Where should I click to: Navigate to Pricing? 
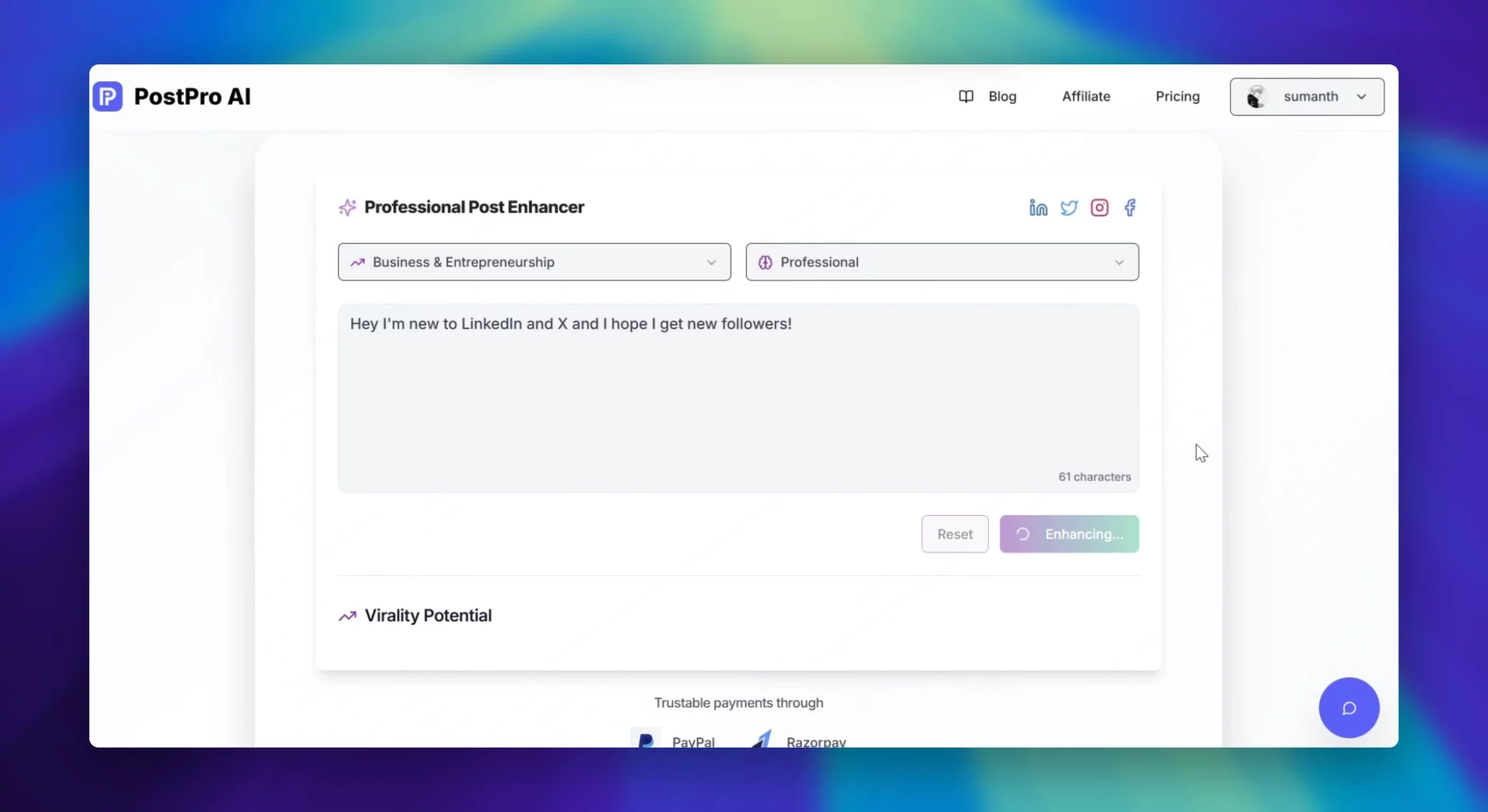tap(1177, 97)
